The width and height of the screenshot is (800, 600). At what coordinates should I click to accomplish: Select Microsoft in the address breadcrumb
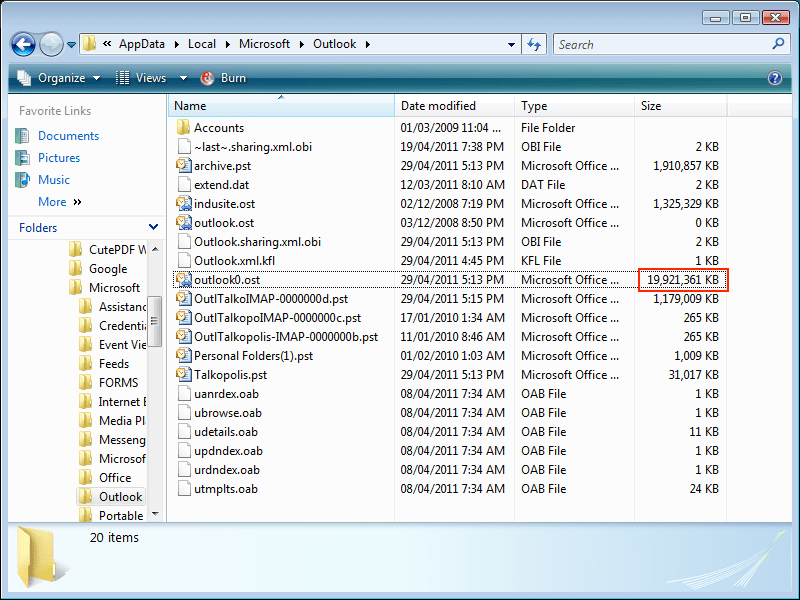pos(264,44)
